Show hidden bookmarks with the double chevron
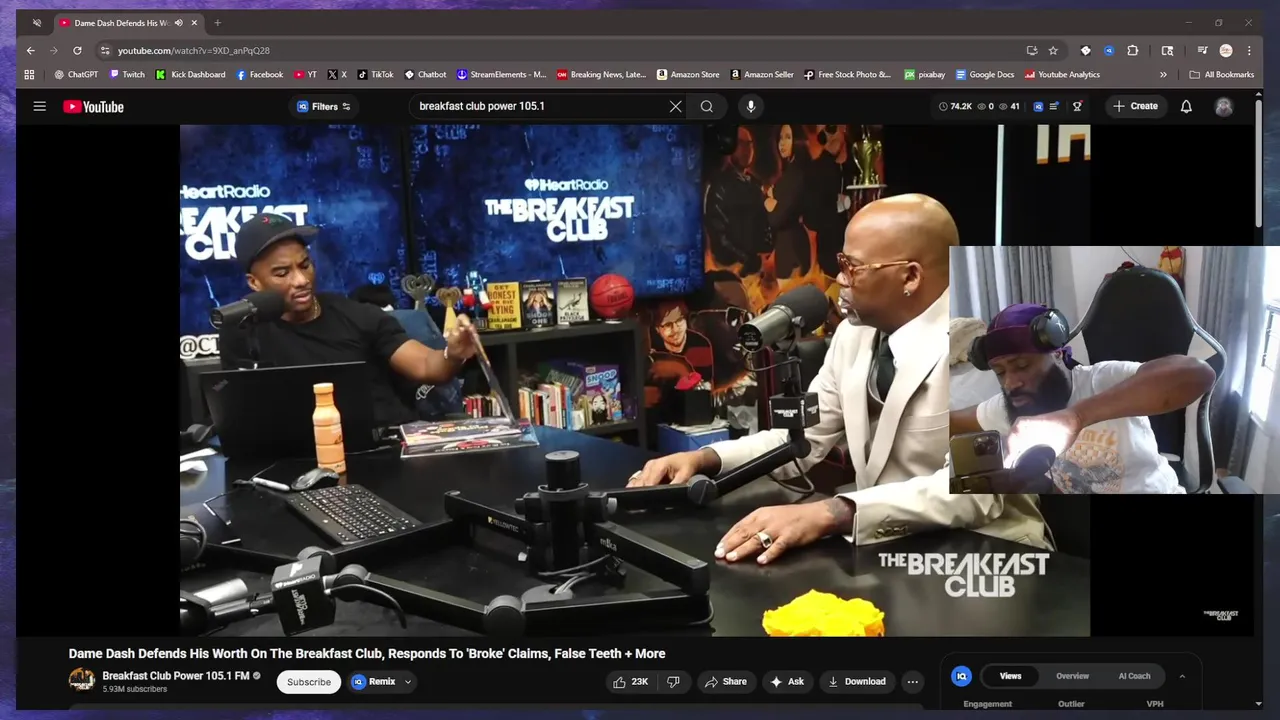This screenshot has height=720, width=1280. pos(1163,74)
